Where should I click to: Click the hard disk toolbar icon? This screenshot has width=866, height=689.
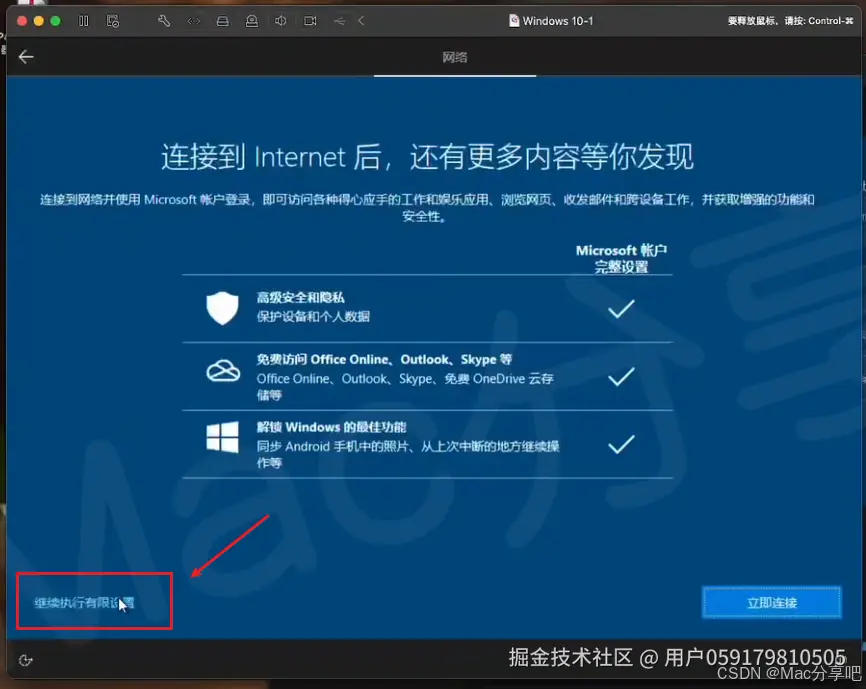click(x=222, y=20)
